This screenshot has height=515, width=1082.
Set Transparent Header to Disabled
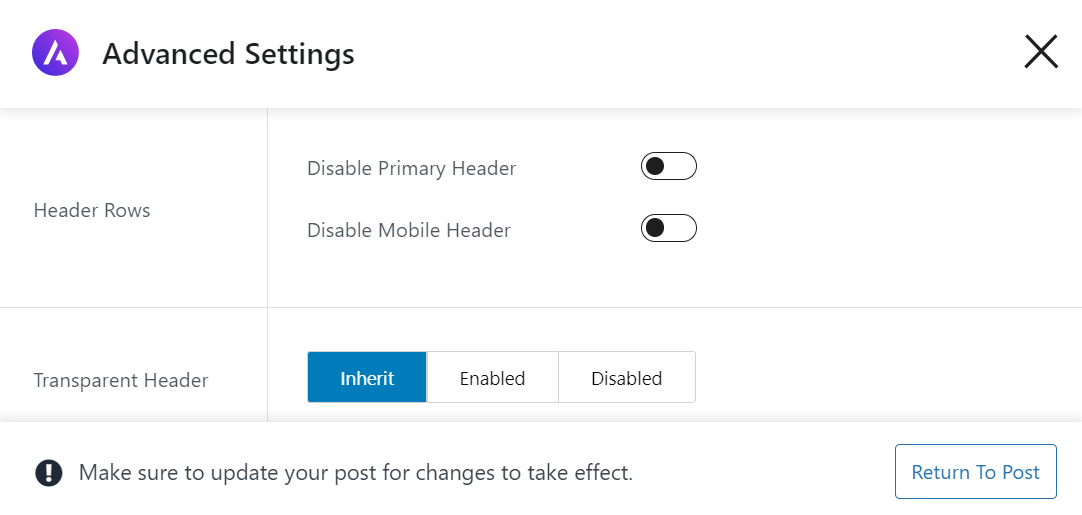626,378
